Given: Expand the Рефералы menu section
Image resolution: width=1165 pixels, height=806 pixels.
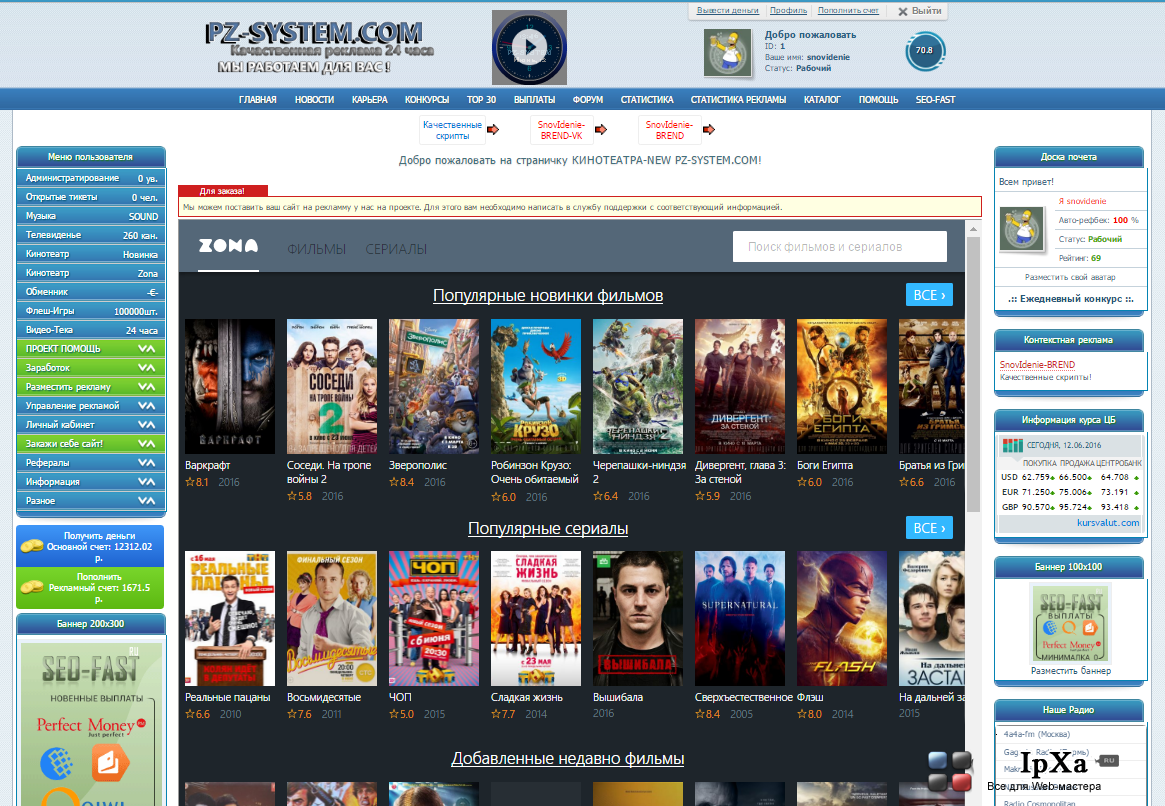Looking at the screenshot, I should (91, 463).
